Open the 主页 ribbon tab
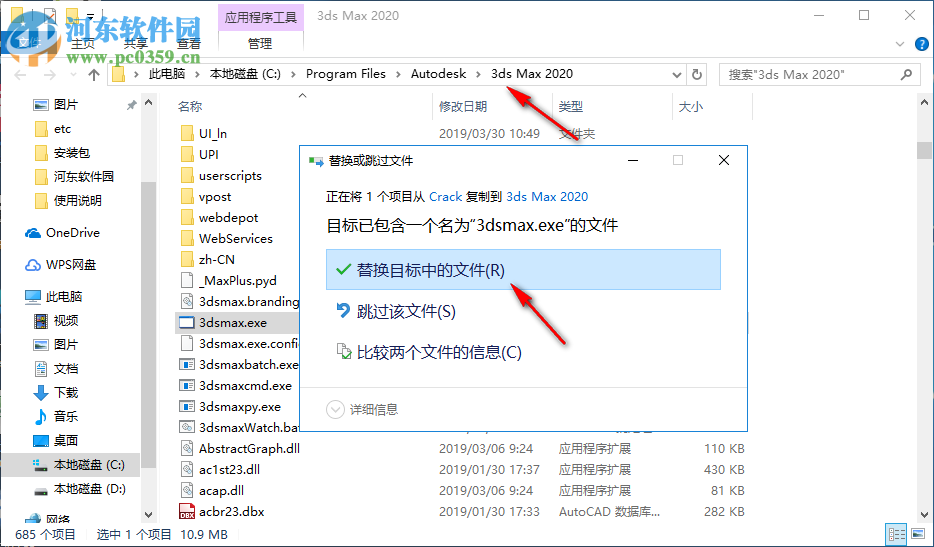Viewport: 934px width, 547px height. [83, 43]
